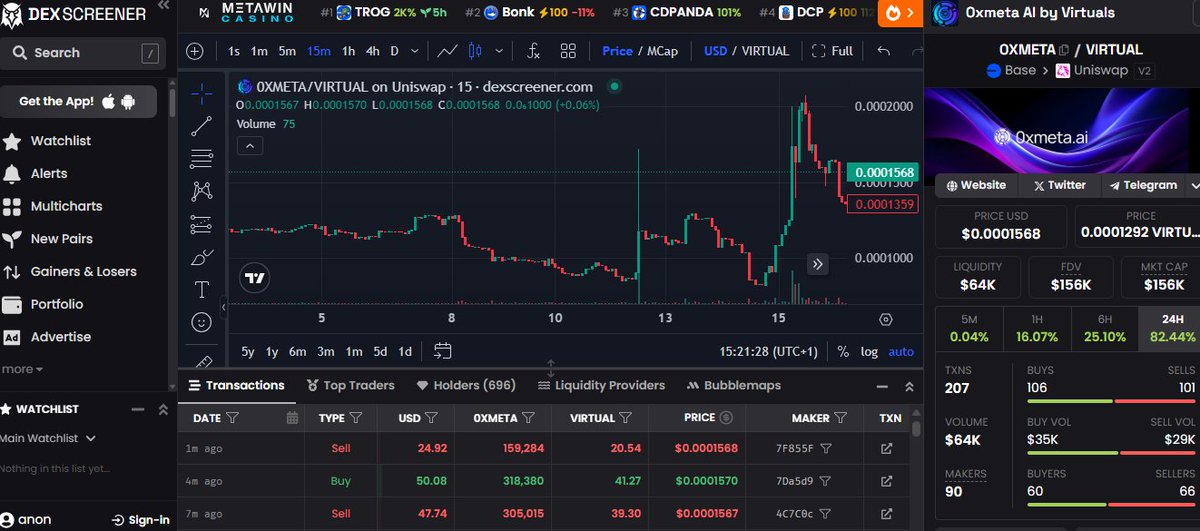Filter transactions by maker 7F855F

tap(825, 449)
